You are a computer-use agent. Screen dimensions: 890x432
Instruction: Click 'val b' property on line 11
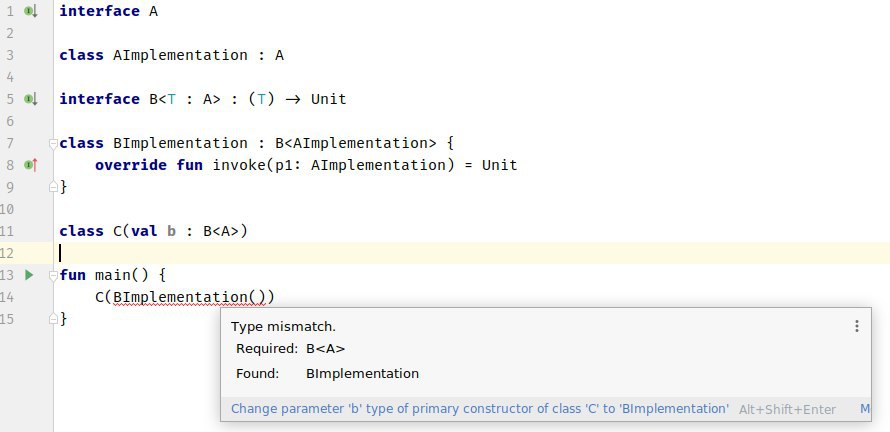point(153,231)
